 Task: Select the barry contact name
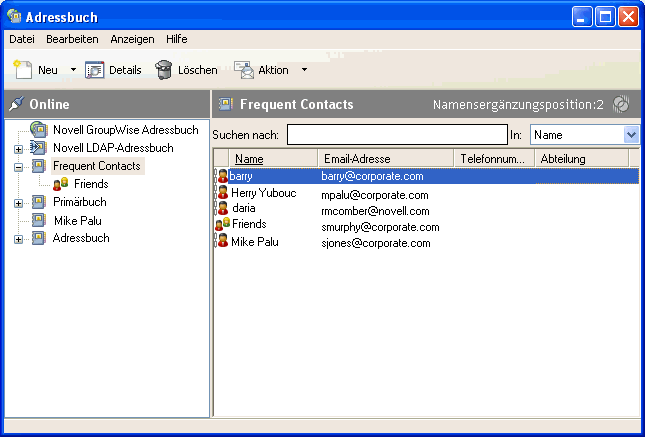241,176
